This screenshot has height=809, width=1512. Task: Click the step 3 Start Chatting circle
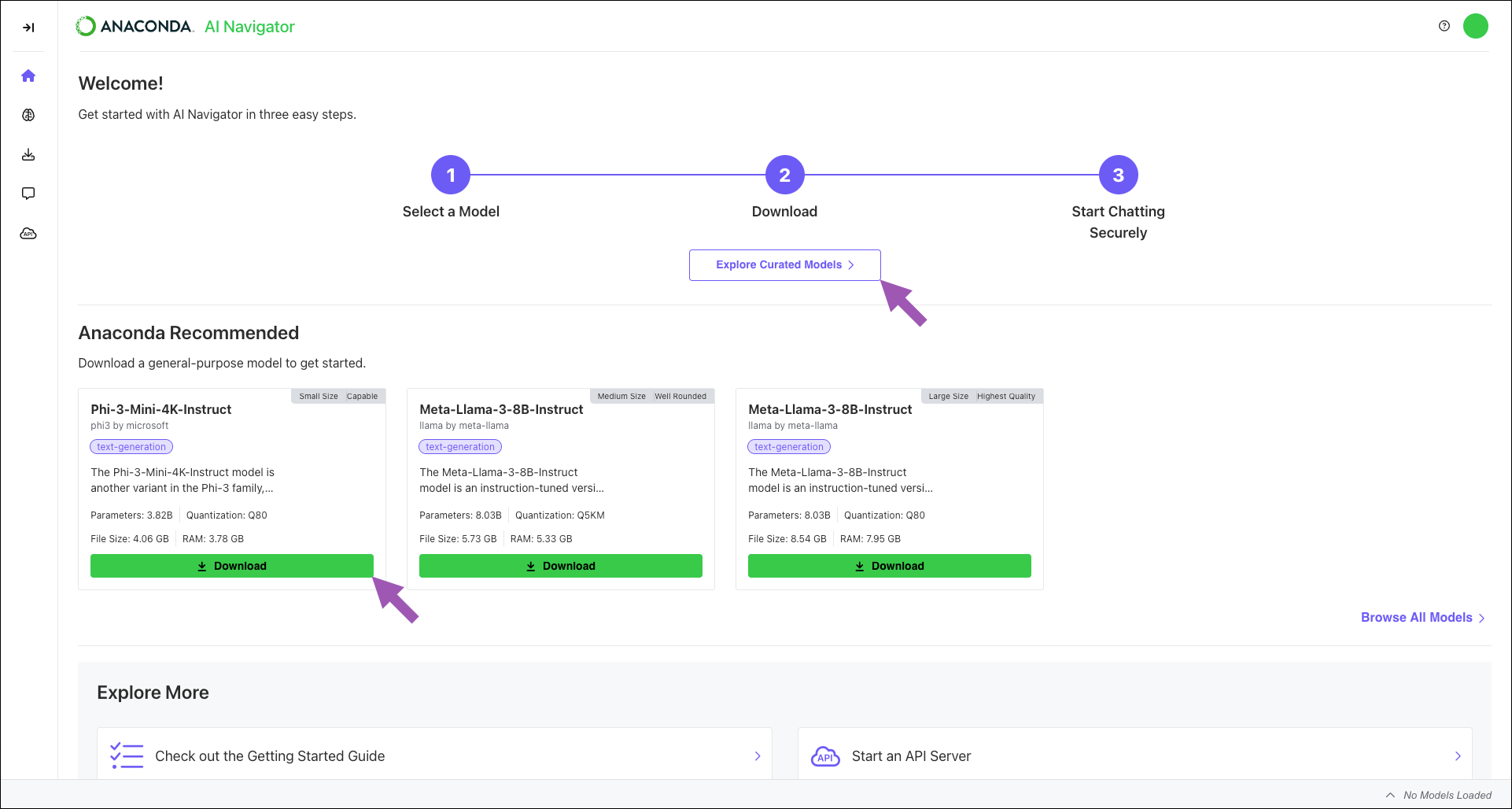pos(1118,175)
